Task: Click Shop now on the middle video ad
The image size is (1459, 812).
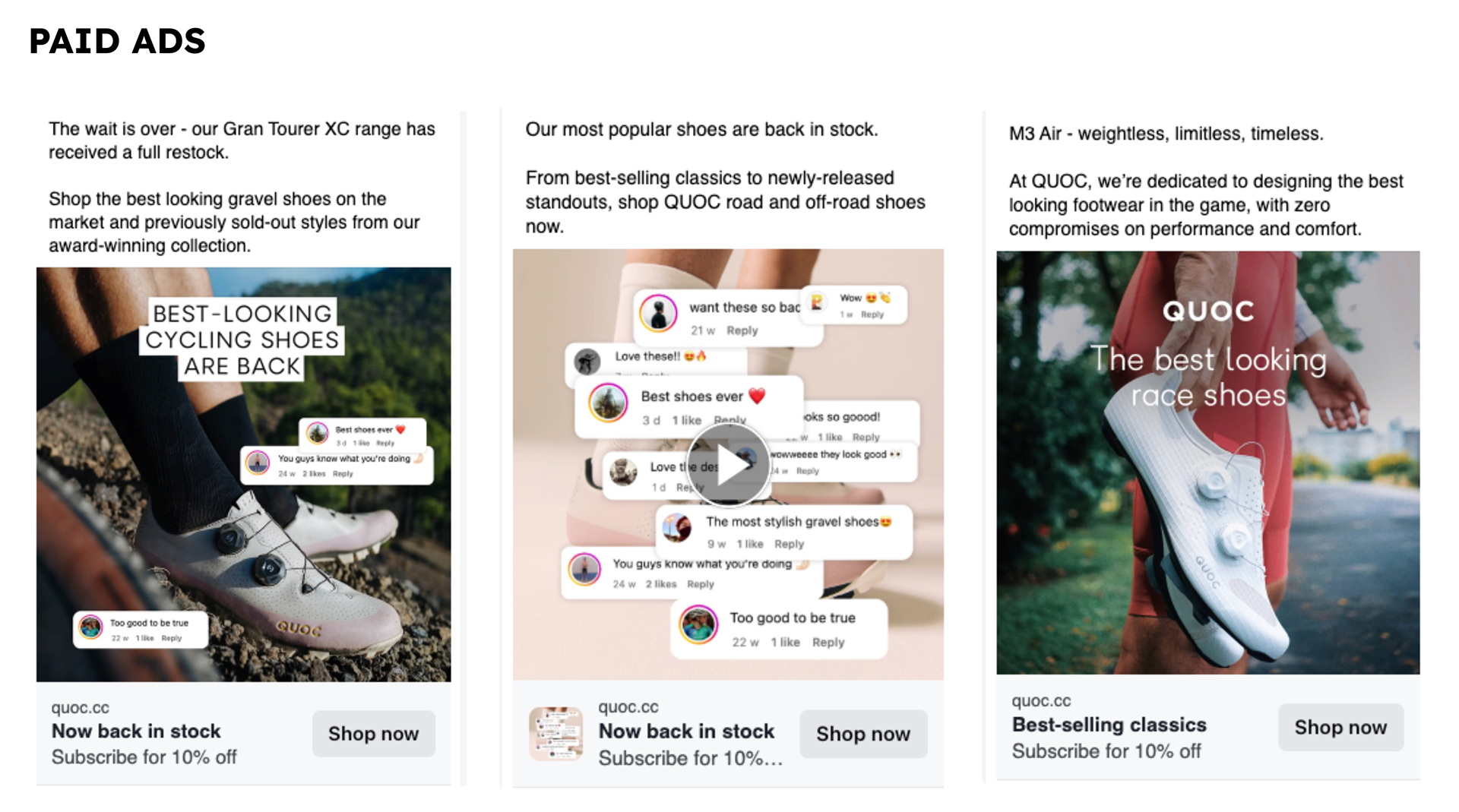Action: tap(863, 734)
